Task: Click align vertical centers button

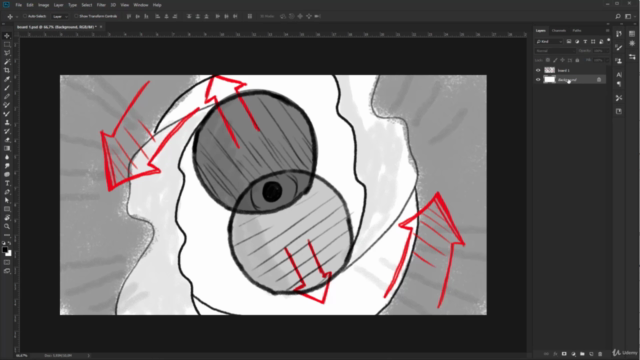Action: pos(138,16)
